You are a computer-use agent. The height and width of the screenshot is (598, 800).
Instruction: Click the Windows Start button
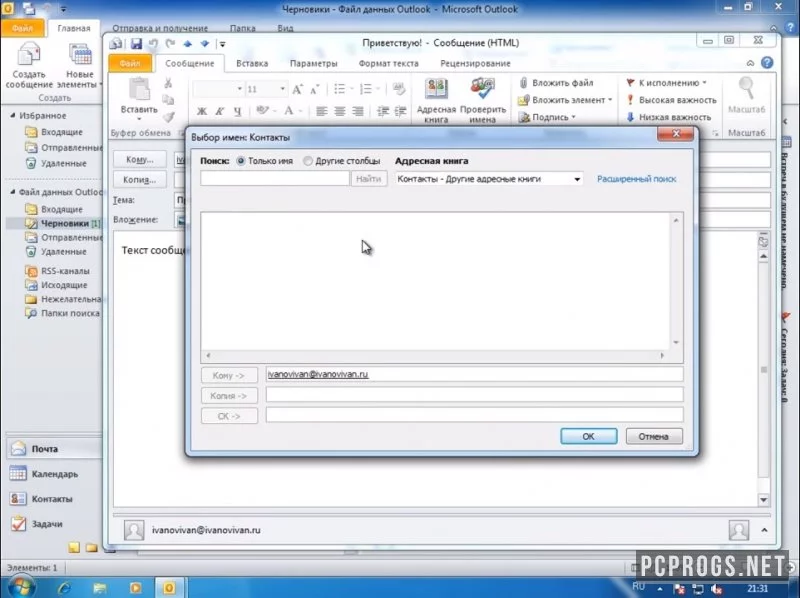[x=20, y=587]
